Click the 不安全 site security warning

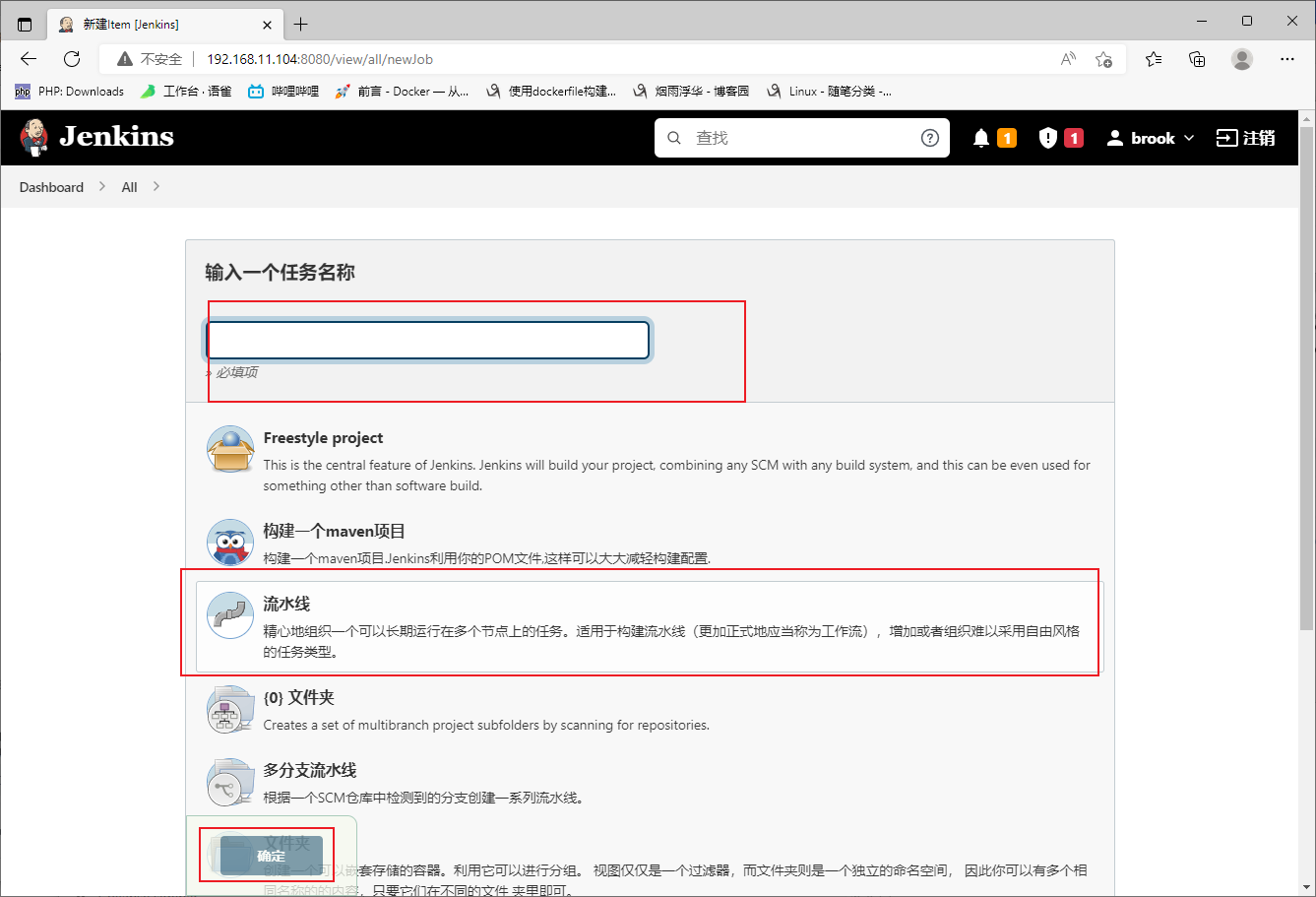click(x=150, y=59)
